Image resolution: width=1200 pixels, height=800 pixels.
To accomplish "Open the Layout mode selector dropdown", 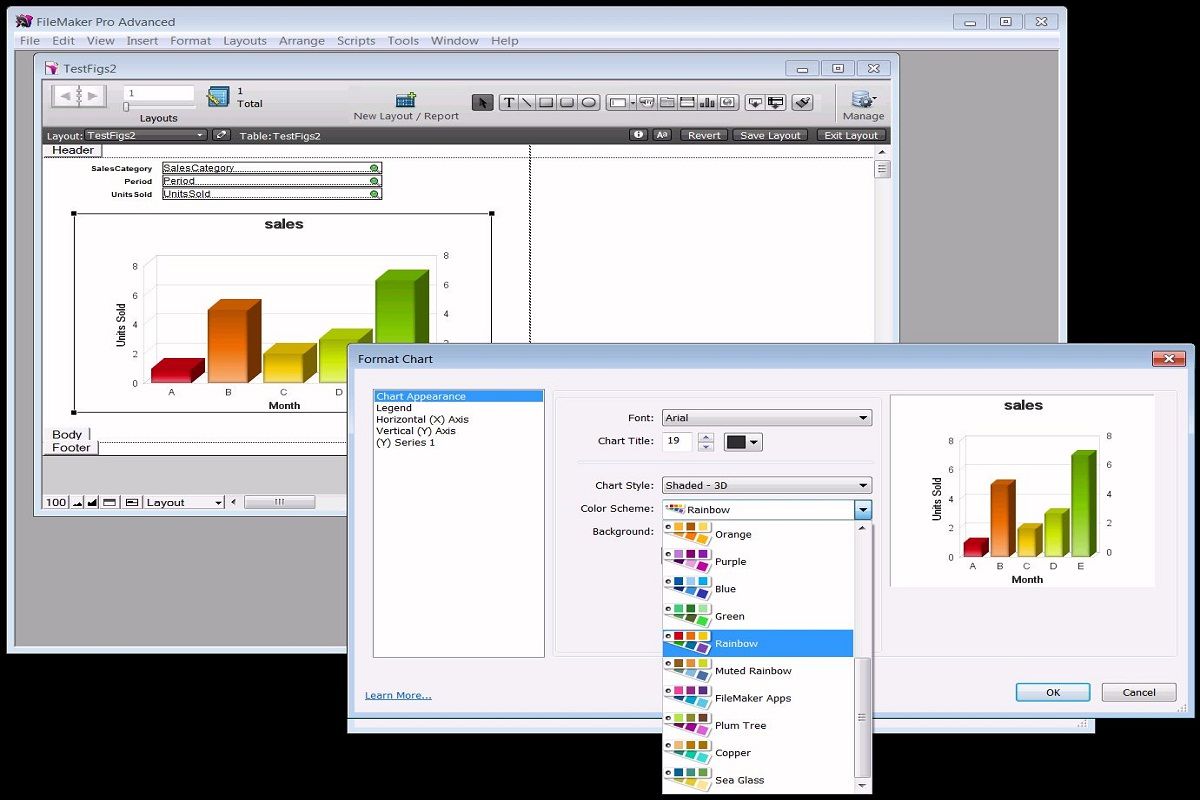I will point(184,501).
